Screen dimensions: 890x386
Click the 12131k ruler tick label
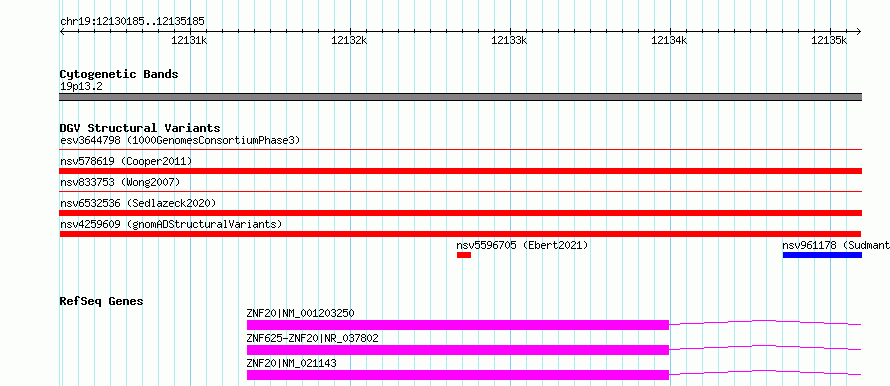coord(189,40)
